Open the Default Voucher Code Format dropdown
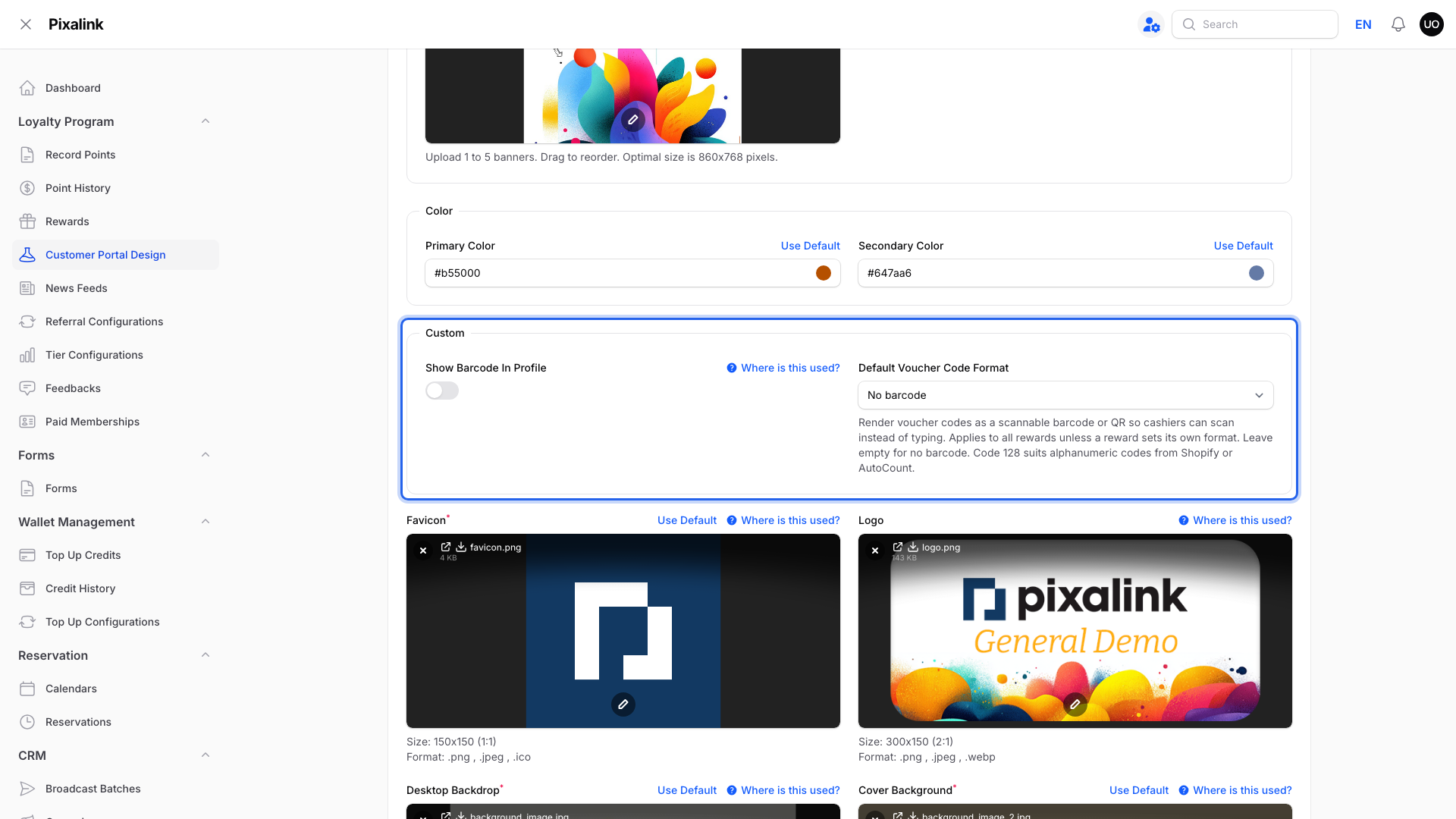This screenshot has width=1456, height=819. tap(1065, 395)
